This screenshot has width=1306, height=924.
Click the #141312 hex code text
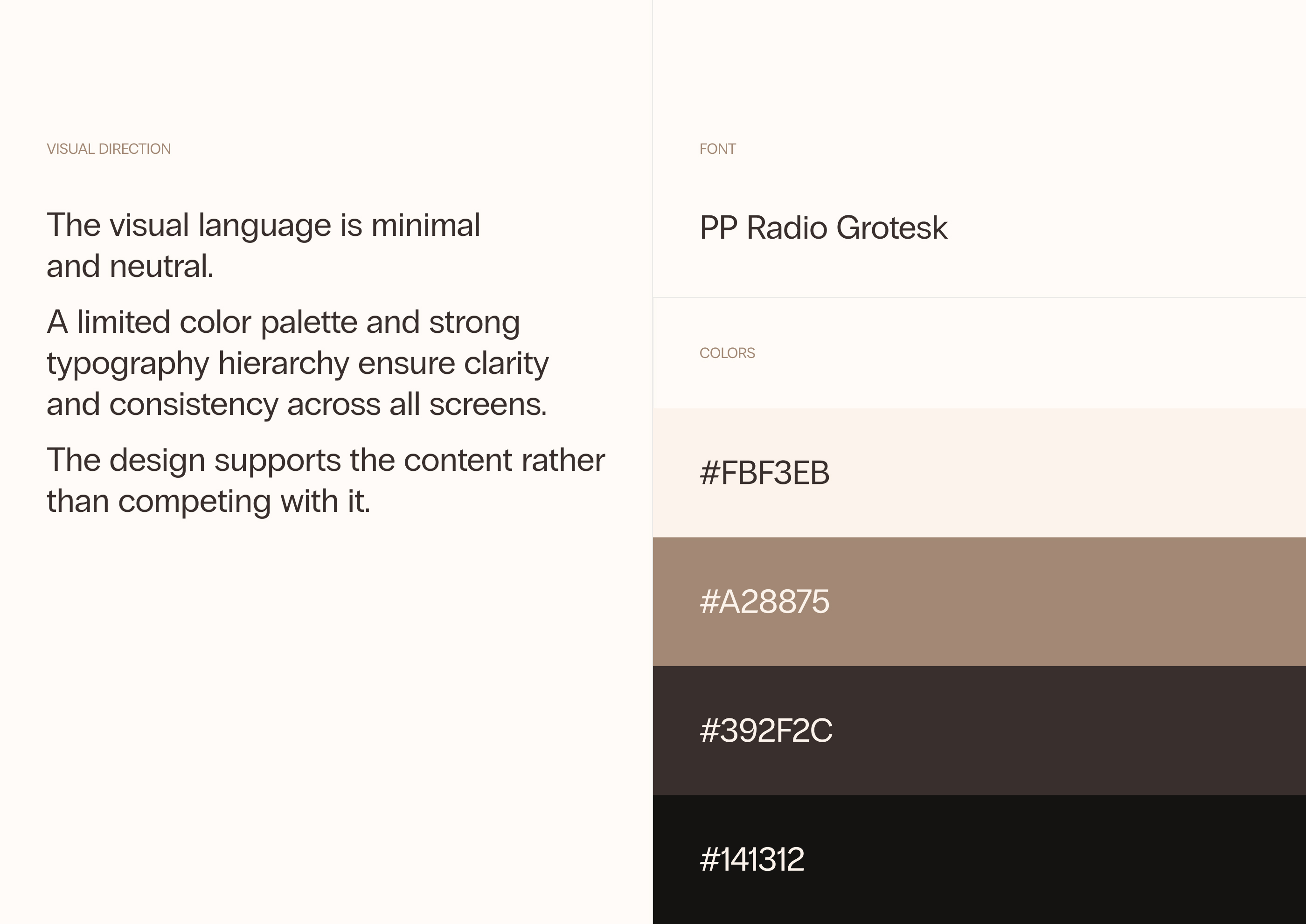click(751, 860)
